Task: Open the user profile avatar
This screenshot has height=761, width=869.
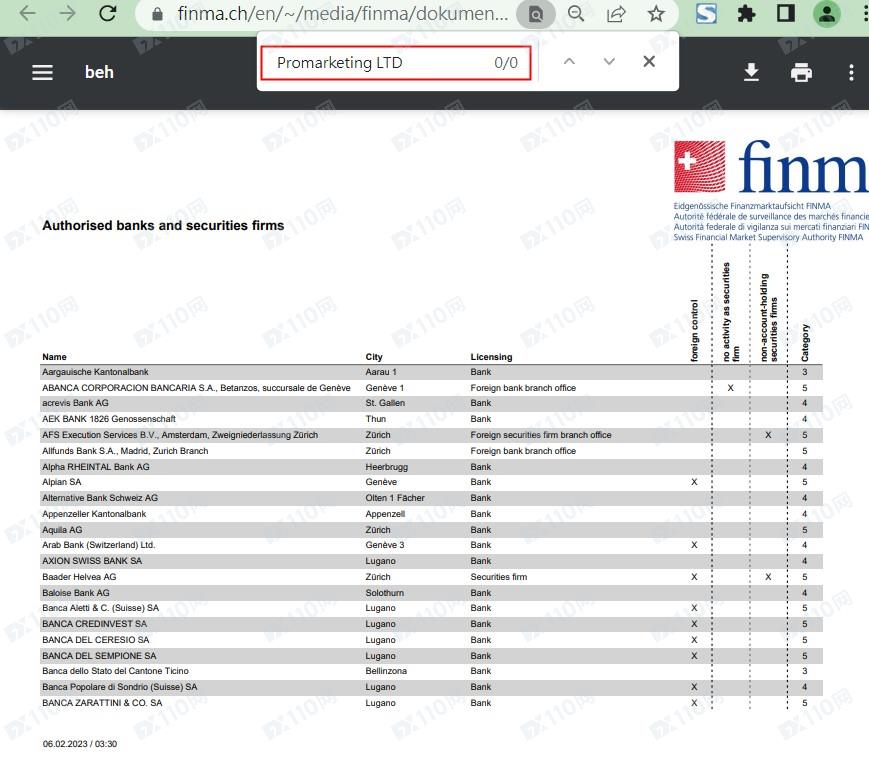Action: tap(827, 14)
